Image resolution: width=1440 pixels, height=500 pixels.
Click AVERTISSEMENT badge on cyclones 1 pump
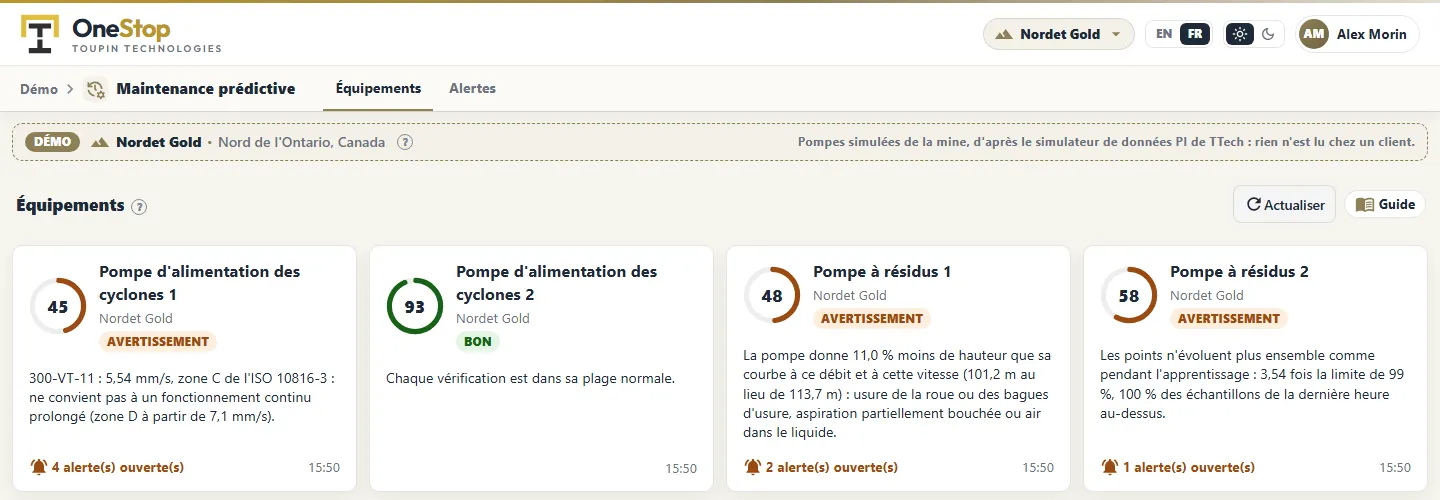point(158,341)
